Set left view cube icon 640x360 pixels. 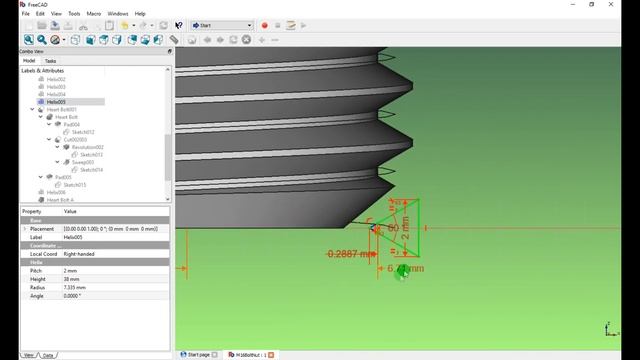click(x=158, y=40)
